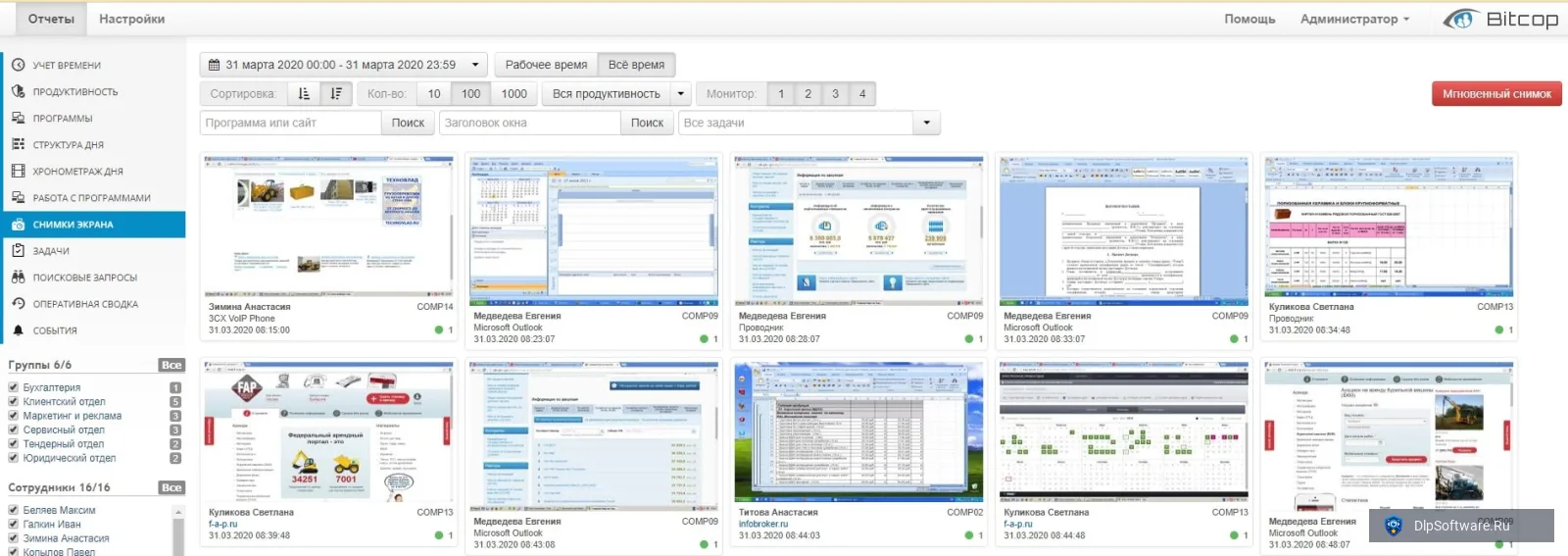Click the shield icon beside Продуктивность
Screen dimensions: 1568x556
pyautogui.click(x=18, y=91)
